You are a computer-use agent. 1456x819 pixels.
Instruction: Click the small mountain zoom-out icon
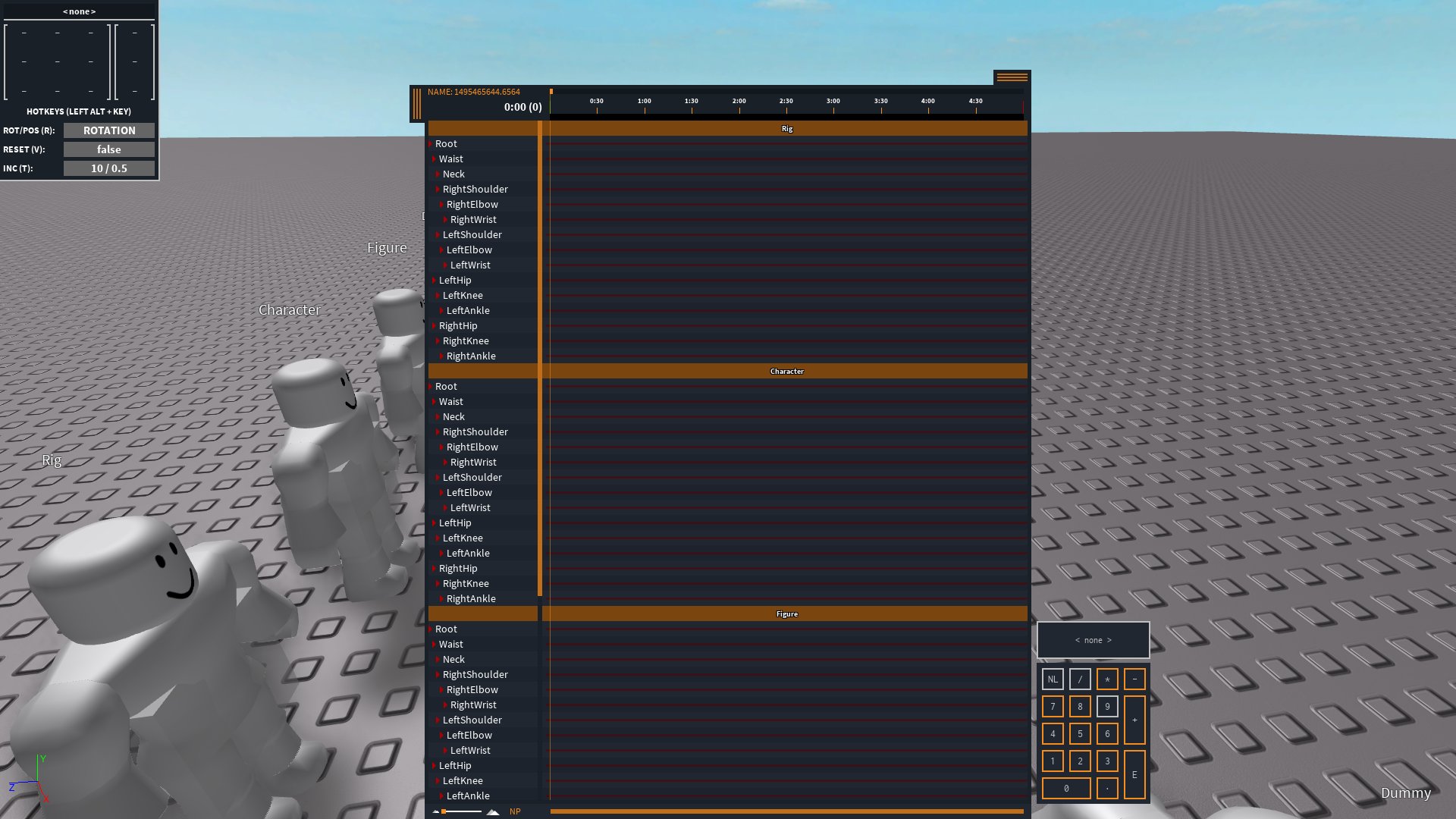tap(436, 811)
